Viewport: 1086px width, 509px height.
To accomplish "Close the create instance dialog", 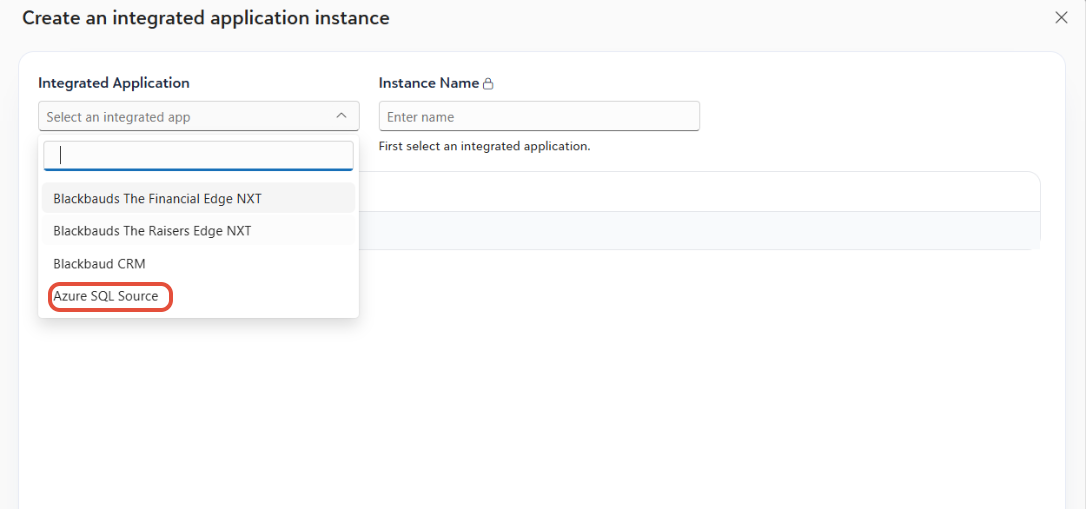I will [x=1060, y=18].
